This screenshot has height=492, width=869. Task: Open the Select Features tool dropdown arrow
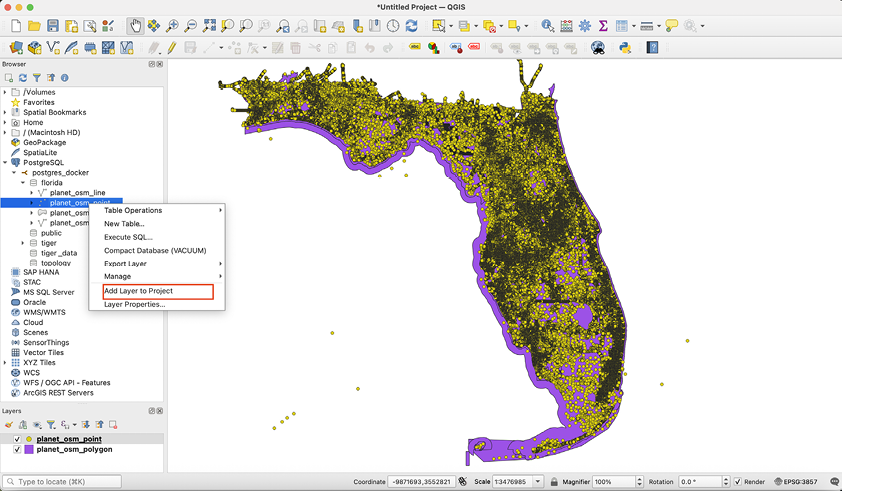click(x=451, y=26)
